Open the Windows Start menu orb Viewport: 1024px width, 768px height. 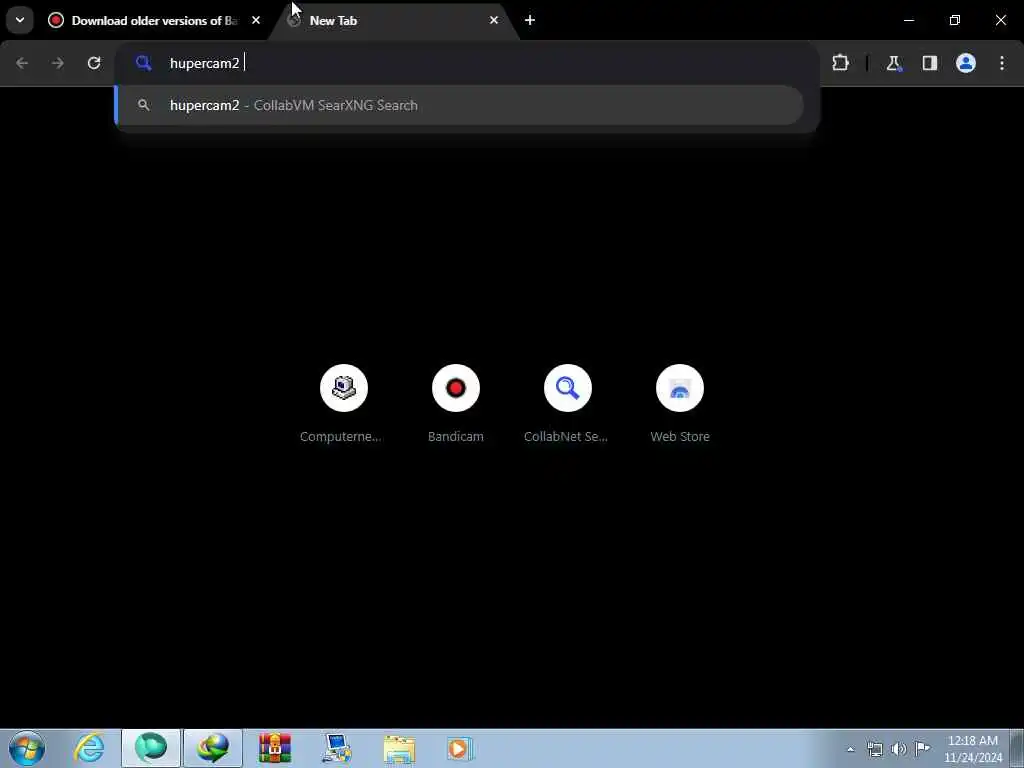point(27,748)
